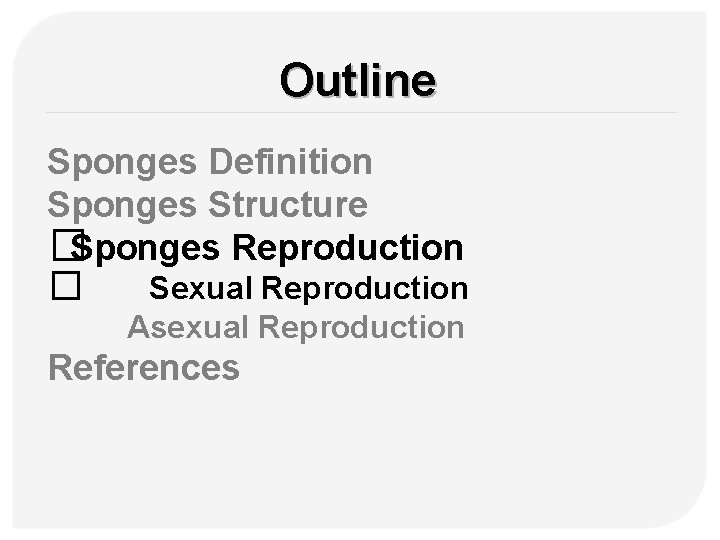
Task: Click the word Structure in the second line
Action: (287, 204)
